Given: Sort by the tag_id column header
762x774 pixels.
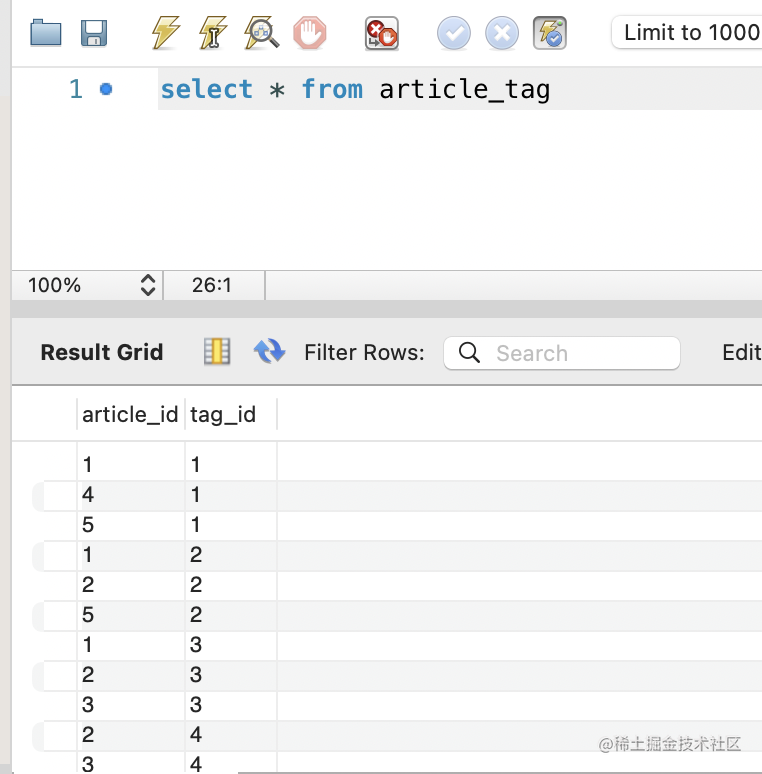Looking at the screenshot, I should pyautogui.click(x=223, y=415).
